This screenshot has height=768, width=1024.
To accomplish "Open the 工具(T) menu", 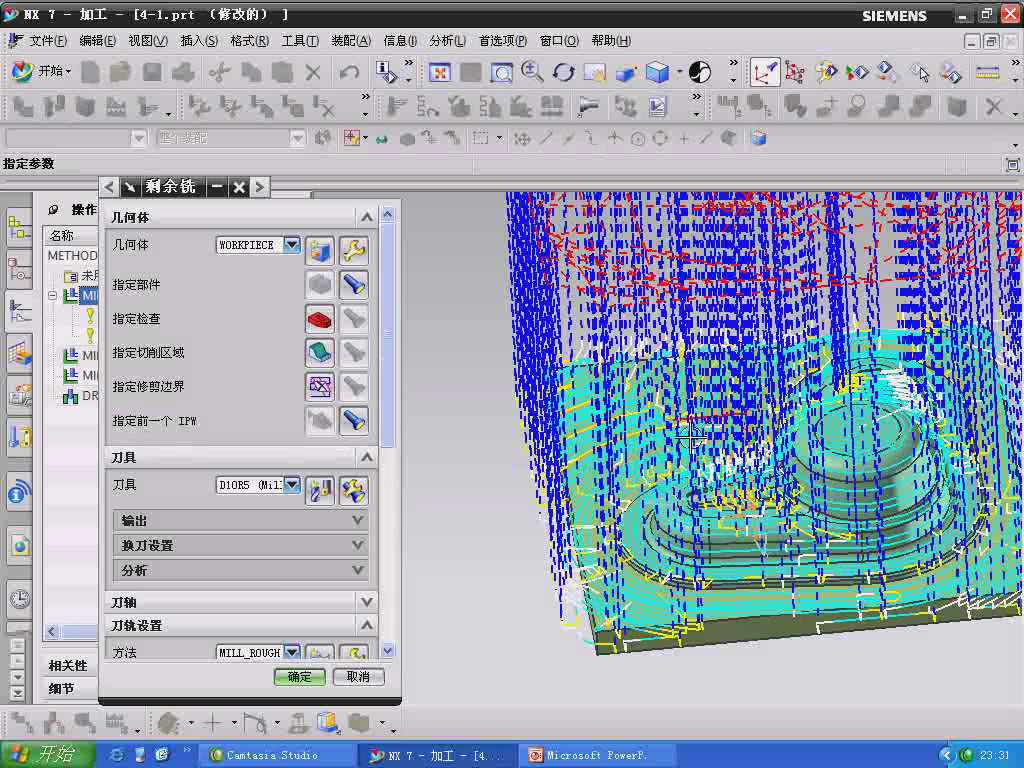I will tap(300, 40).
